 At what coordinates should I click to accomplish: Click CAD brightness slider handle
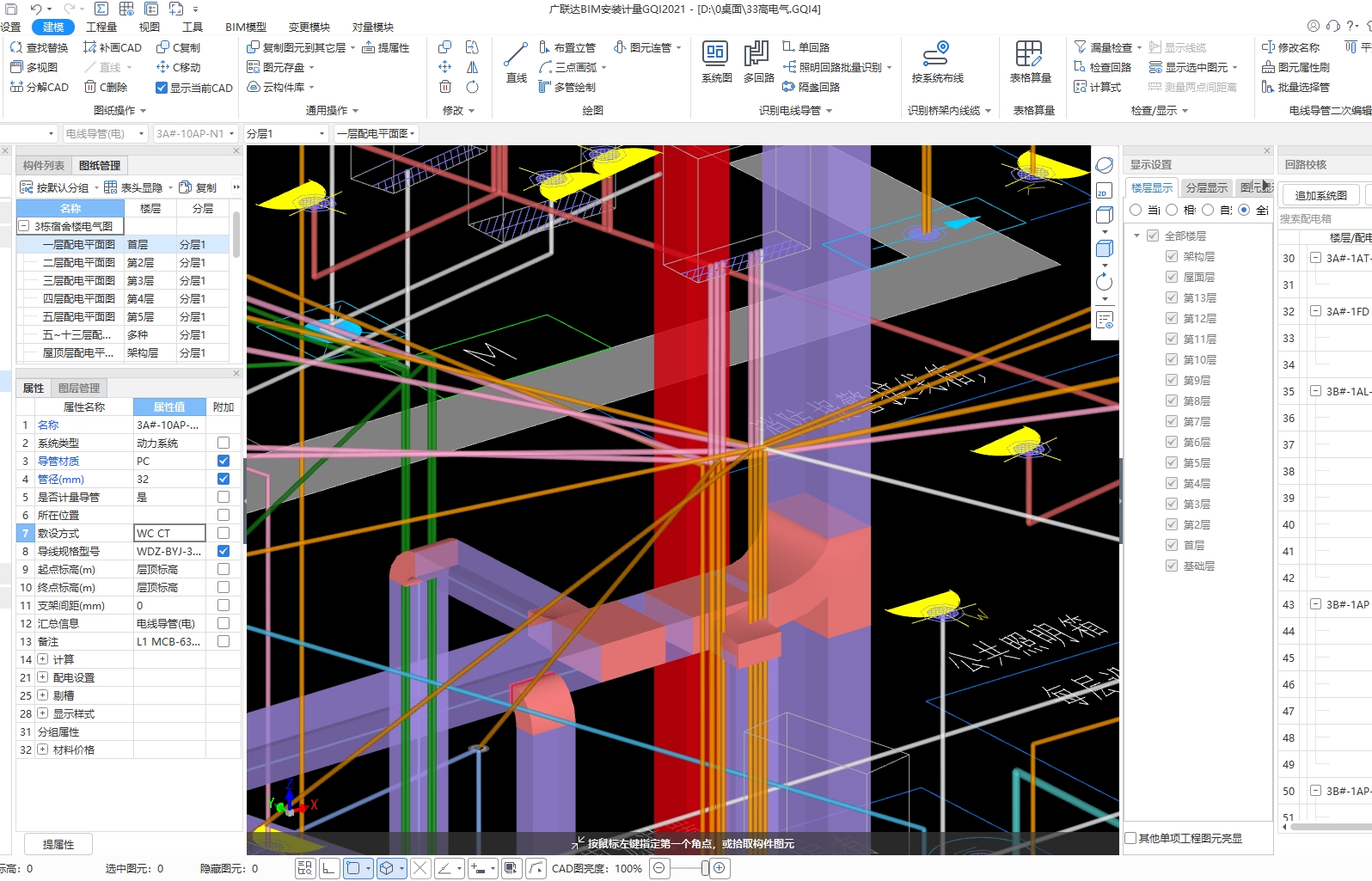[705, 868]
